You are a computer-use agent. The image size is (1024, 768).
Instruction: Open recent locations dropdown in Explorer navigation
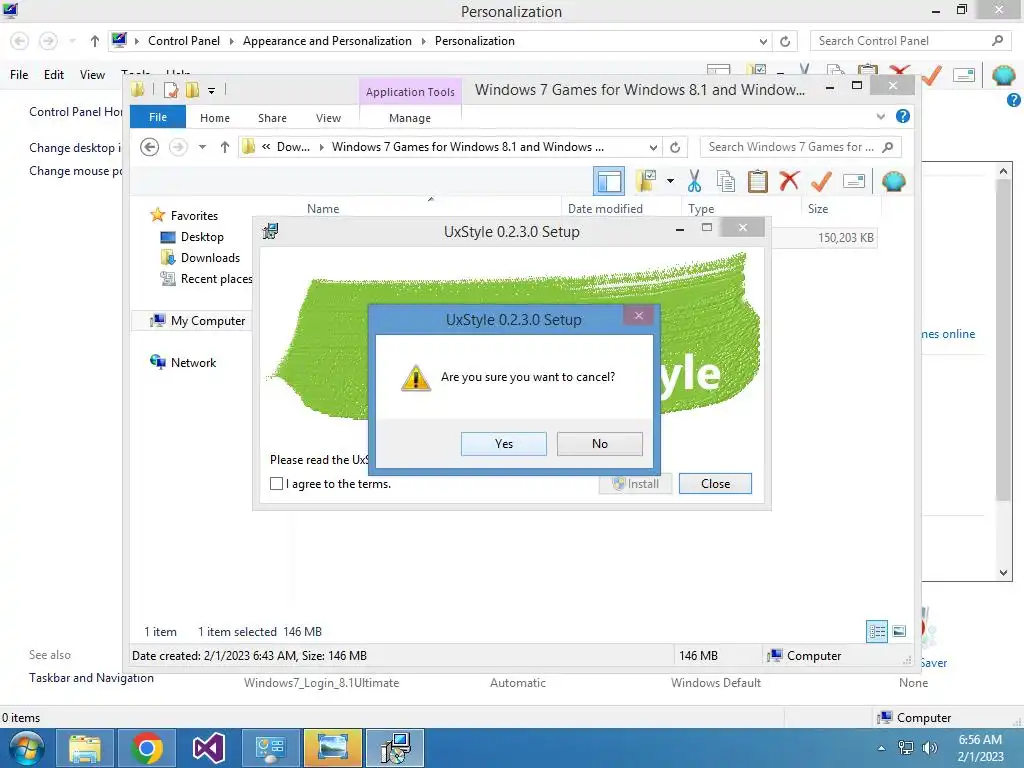tap(202, 147)
